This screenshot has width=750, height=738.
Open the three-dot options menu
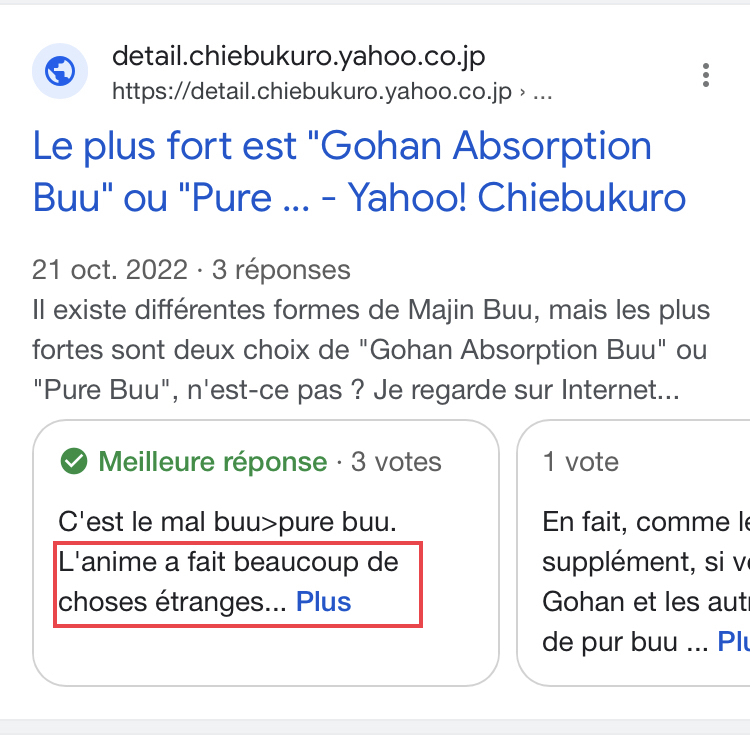[x=706, y=75]
